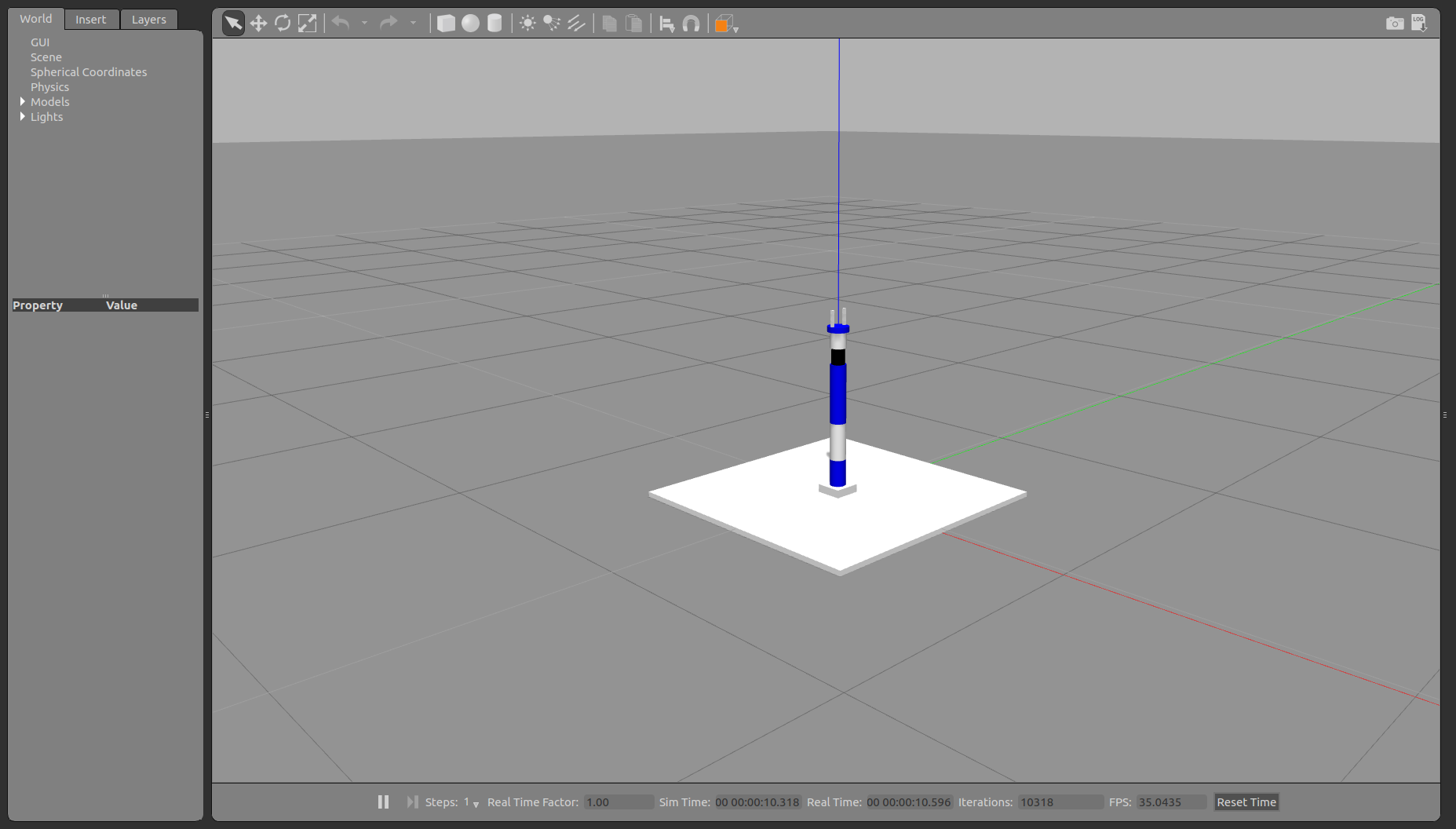Open the data log recorder

[1419, 24]
